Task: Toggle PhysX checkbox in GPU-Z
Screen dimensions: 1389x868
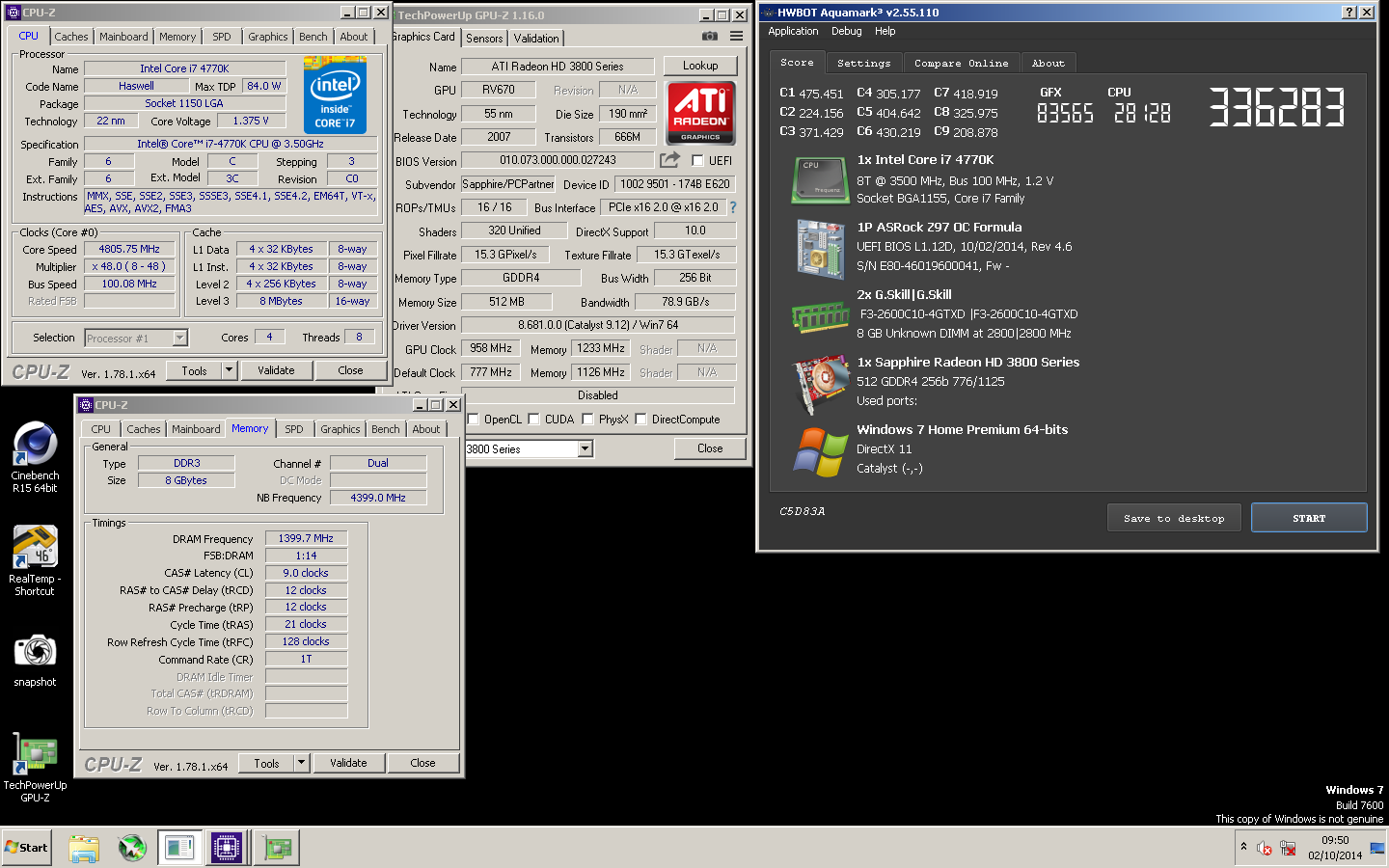Action: coord(588,420)
